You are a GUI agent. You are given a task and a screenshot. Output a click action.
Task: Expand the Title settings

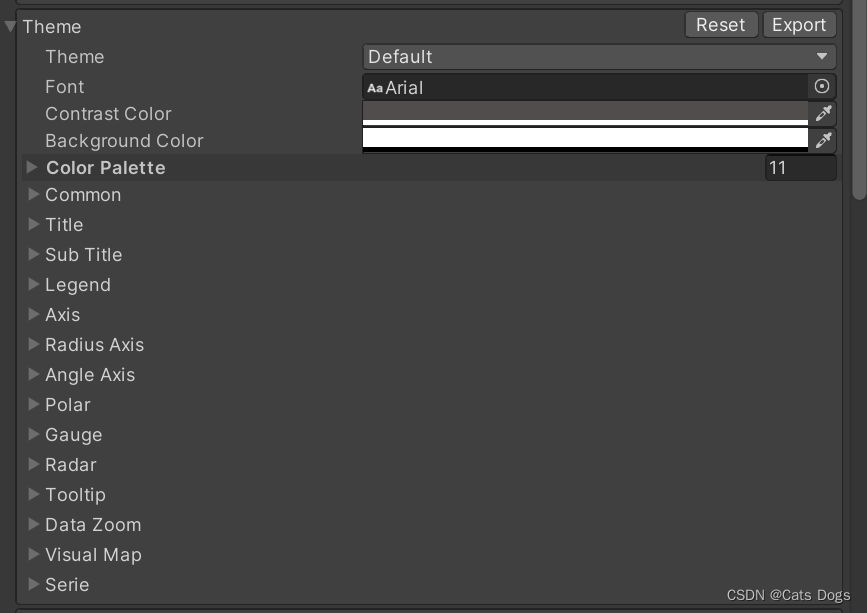[x=33, y=225]
